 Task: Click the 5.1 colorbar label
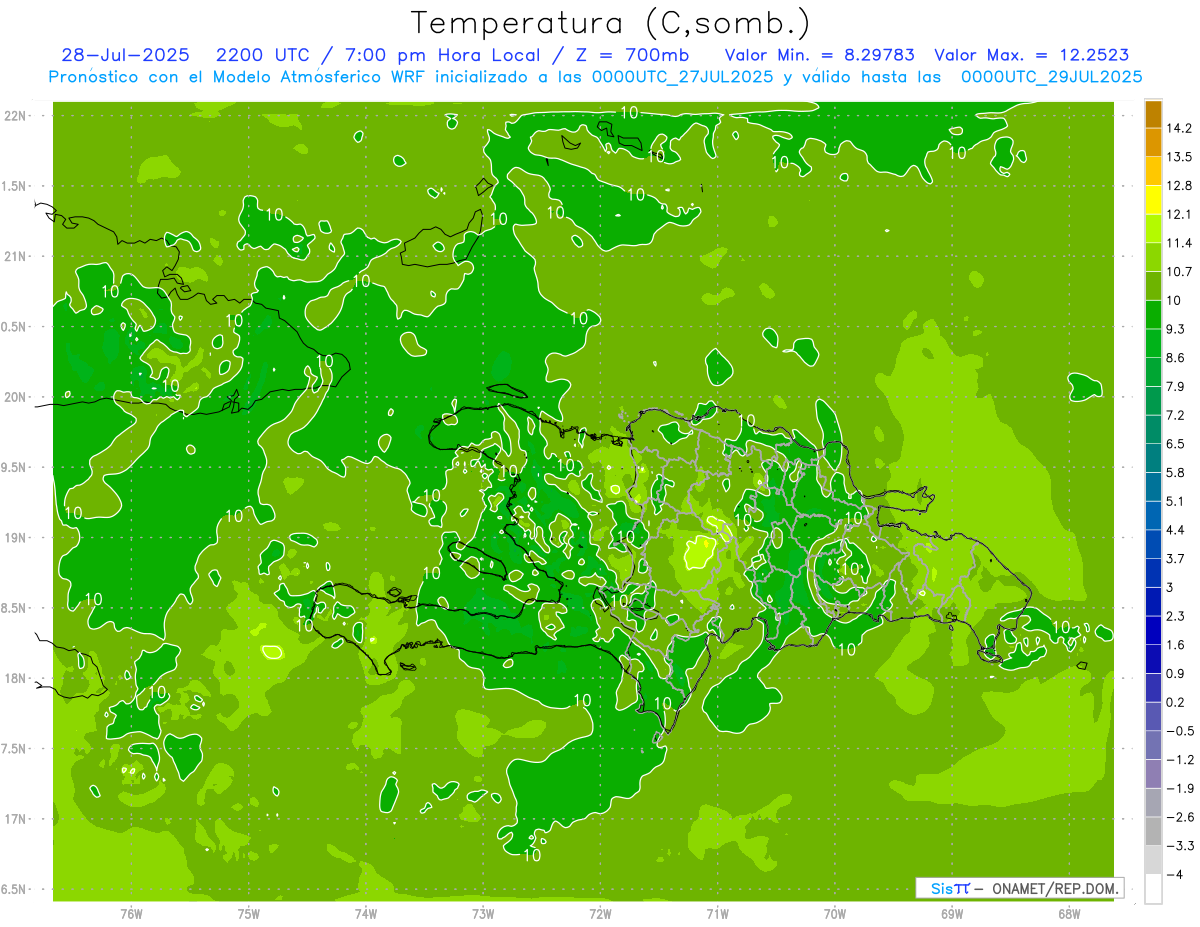point(1175,501)
